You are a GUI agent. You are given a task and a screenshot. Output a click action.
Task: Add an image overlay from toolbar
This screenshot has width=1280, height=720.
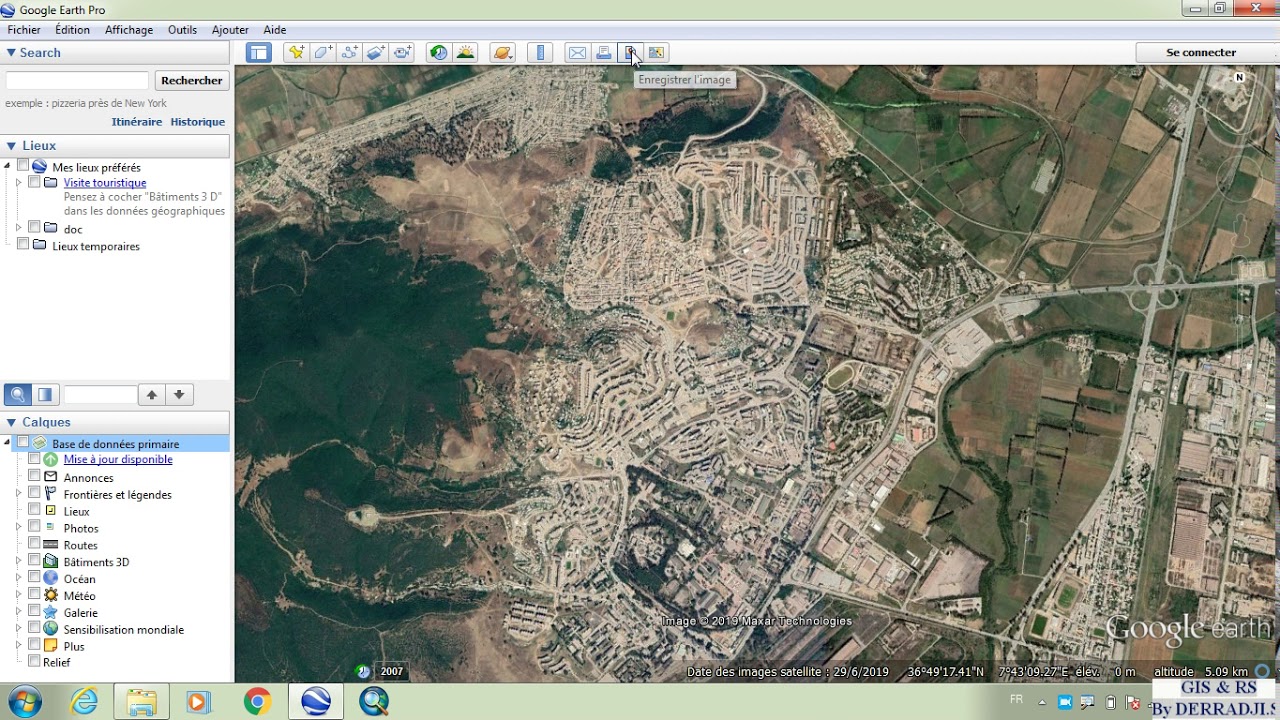pos(376,53)
